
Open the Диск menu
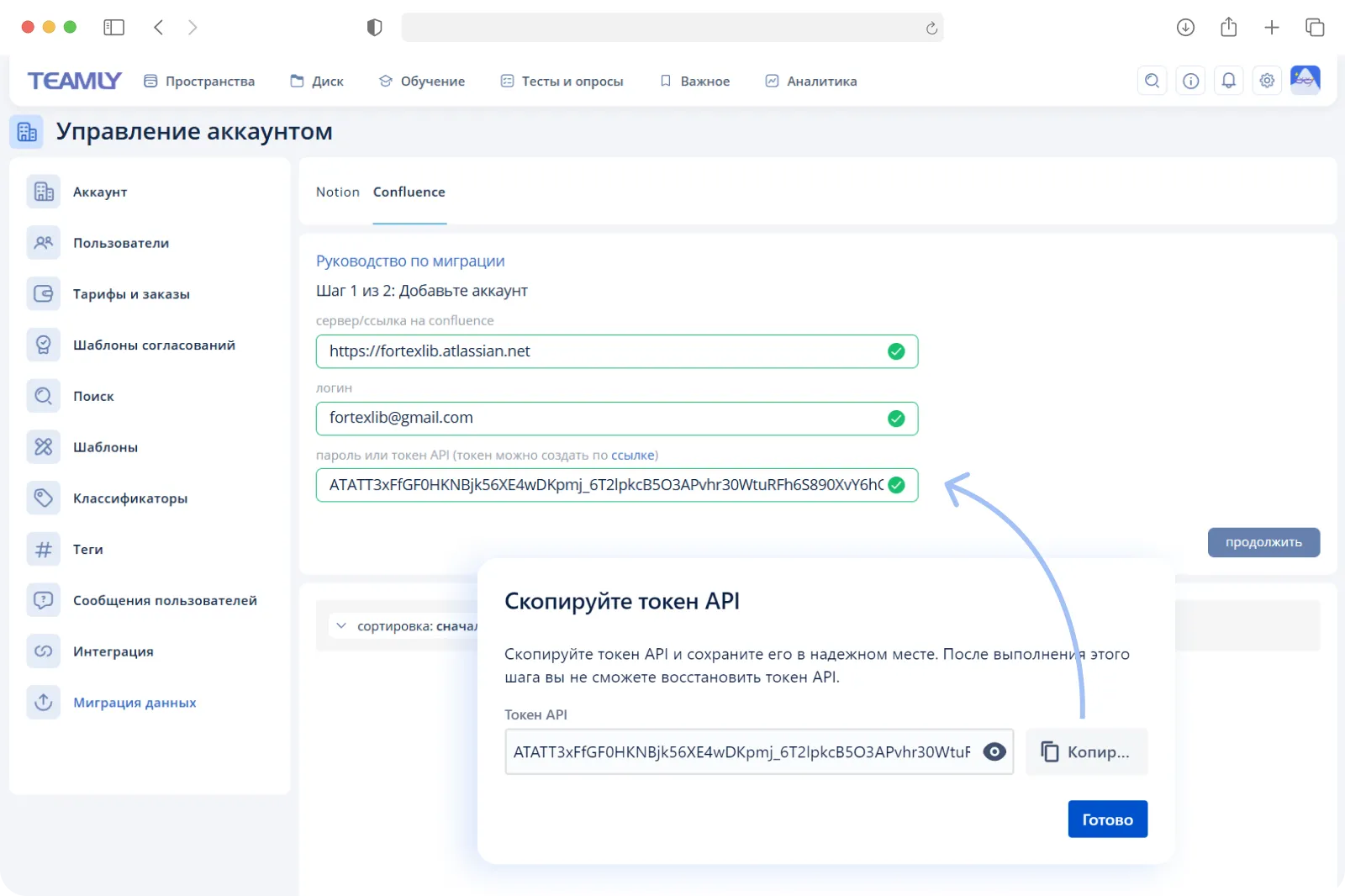pos(317,82)
